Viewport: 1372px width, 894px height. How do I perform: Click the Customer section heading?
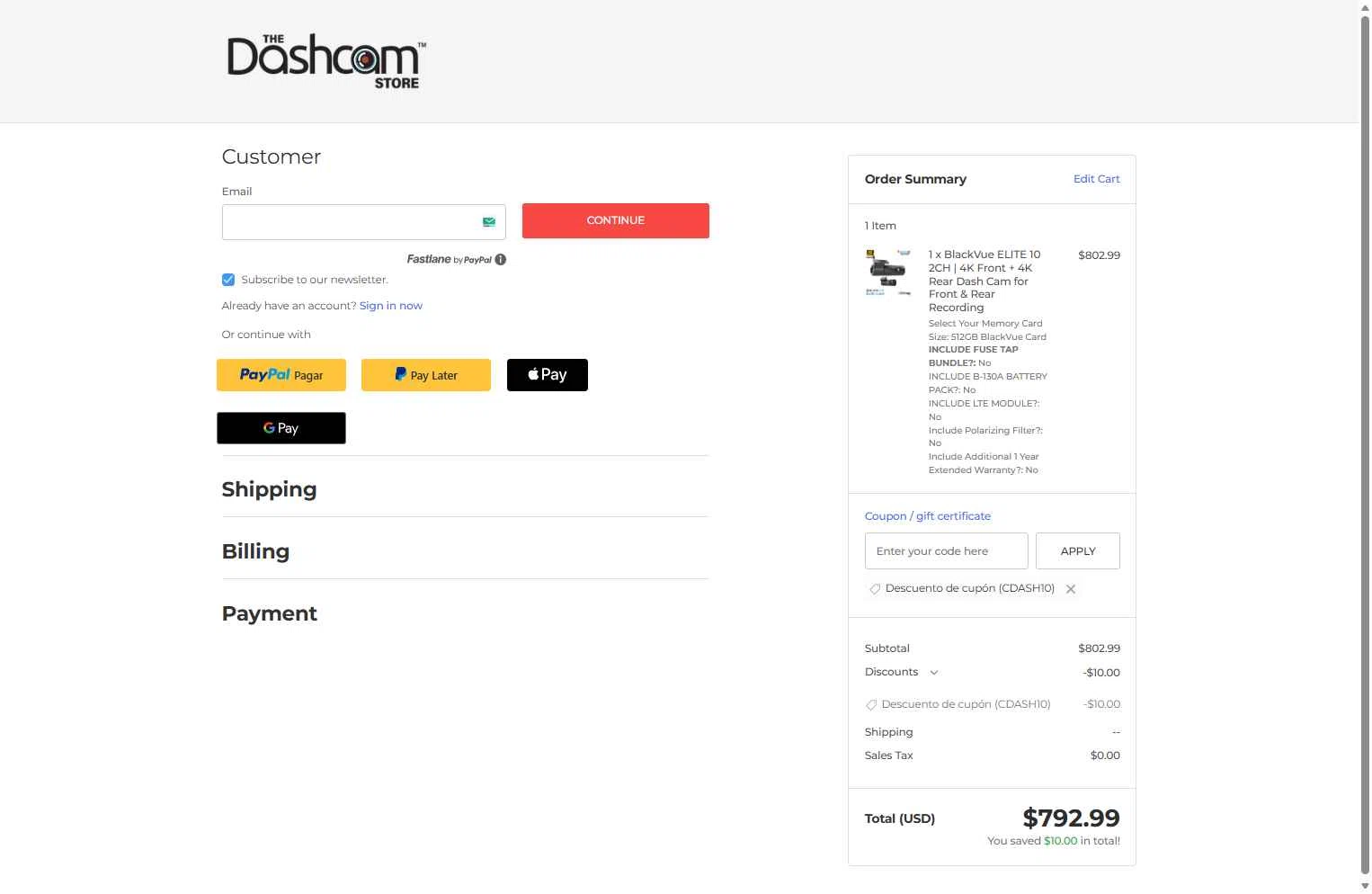tap(272, 156)
